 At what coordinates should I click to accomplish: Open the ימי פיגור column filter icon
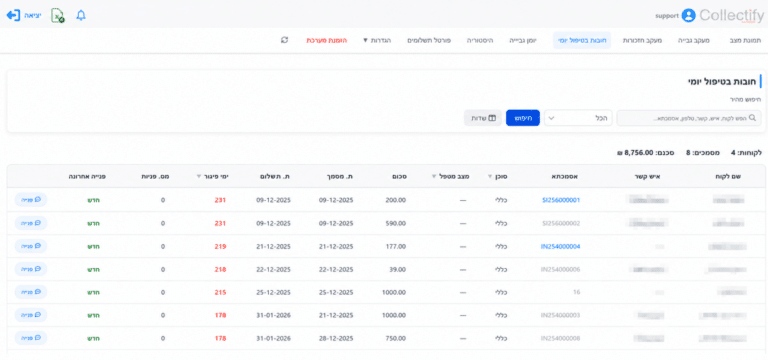point(198,177)
